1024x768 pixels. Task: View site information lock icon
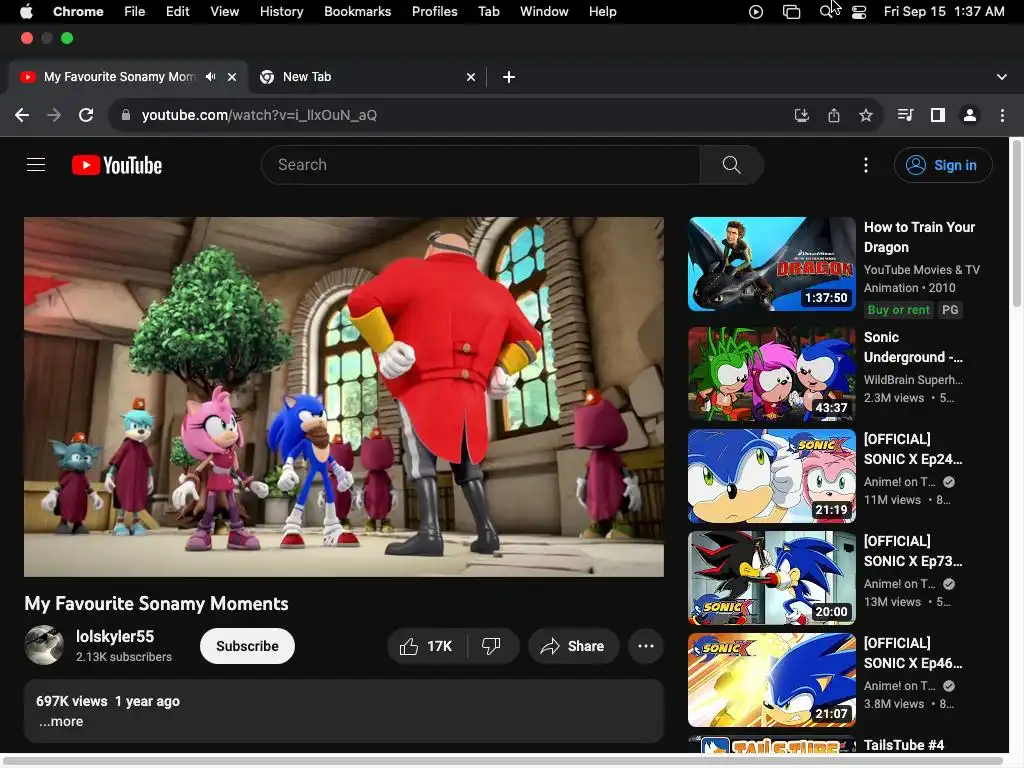tap(126, 116)
